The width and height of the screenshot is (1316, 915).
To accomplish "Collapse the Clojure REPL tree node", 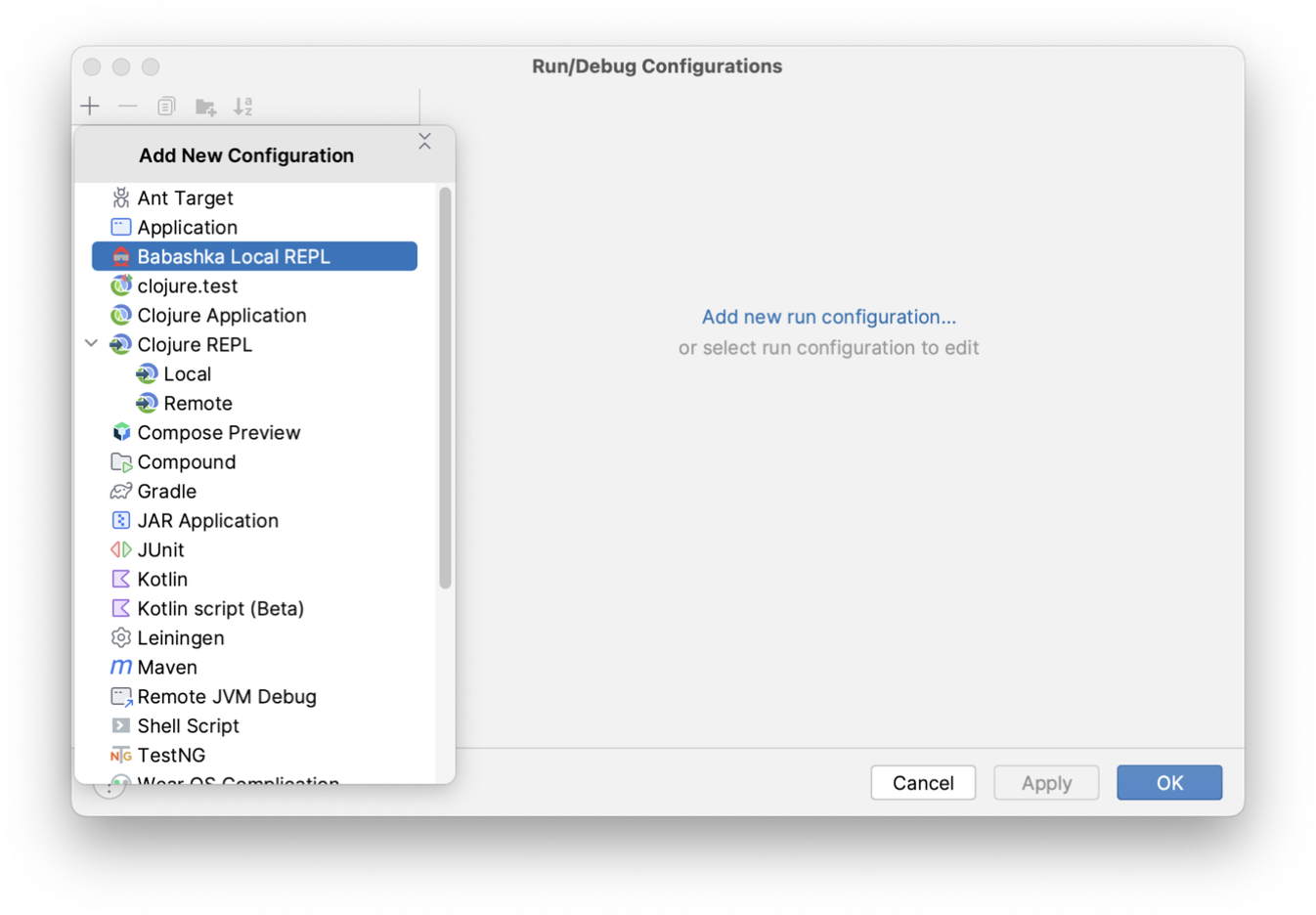I will [x=91, y=343].
